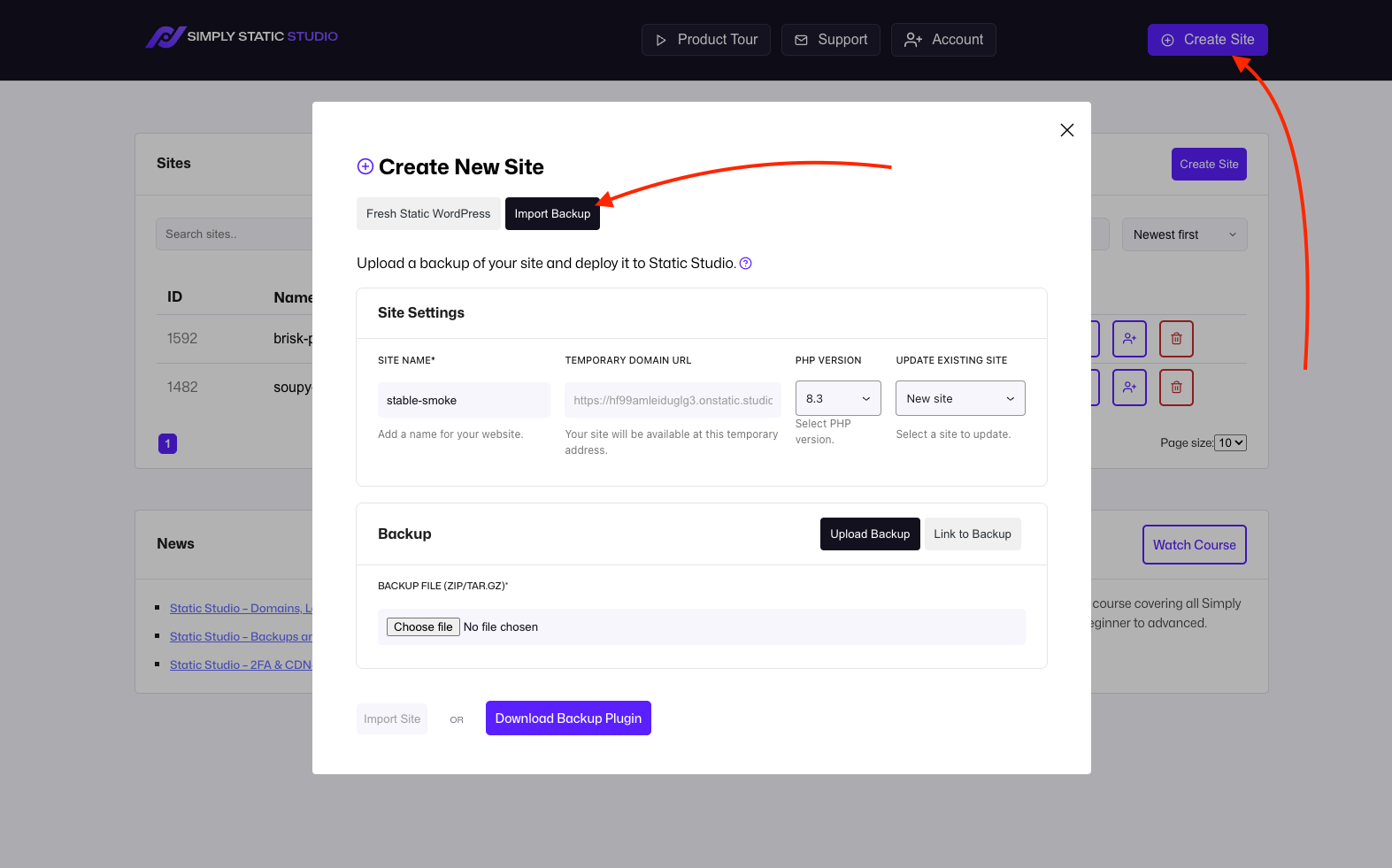Click Create Site in the top header
This screenshot has width=1392, height=868.
pos(1208,40)
